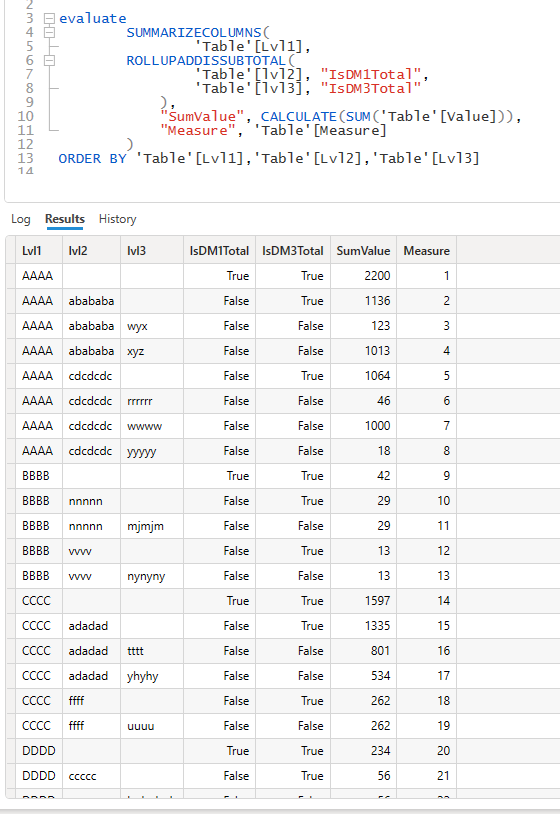This screenshot has width=560, height=814.
Task: Select the SumValue cell showing 1064
Action: 363,376
